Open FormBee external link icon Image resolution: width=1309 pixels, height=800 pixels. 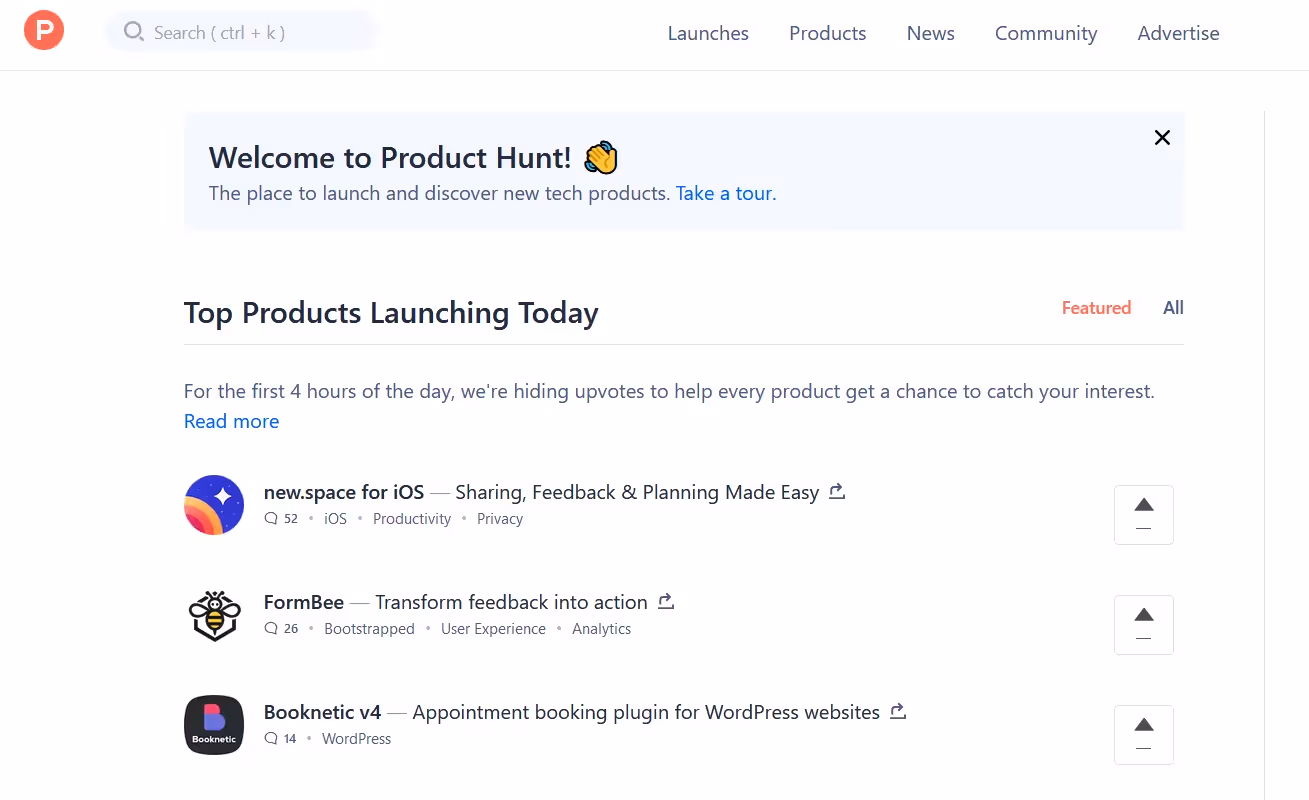666,601
